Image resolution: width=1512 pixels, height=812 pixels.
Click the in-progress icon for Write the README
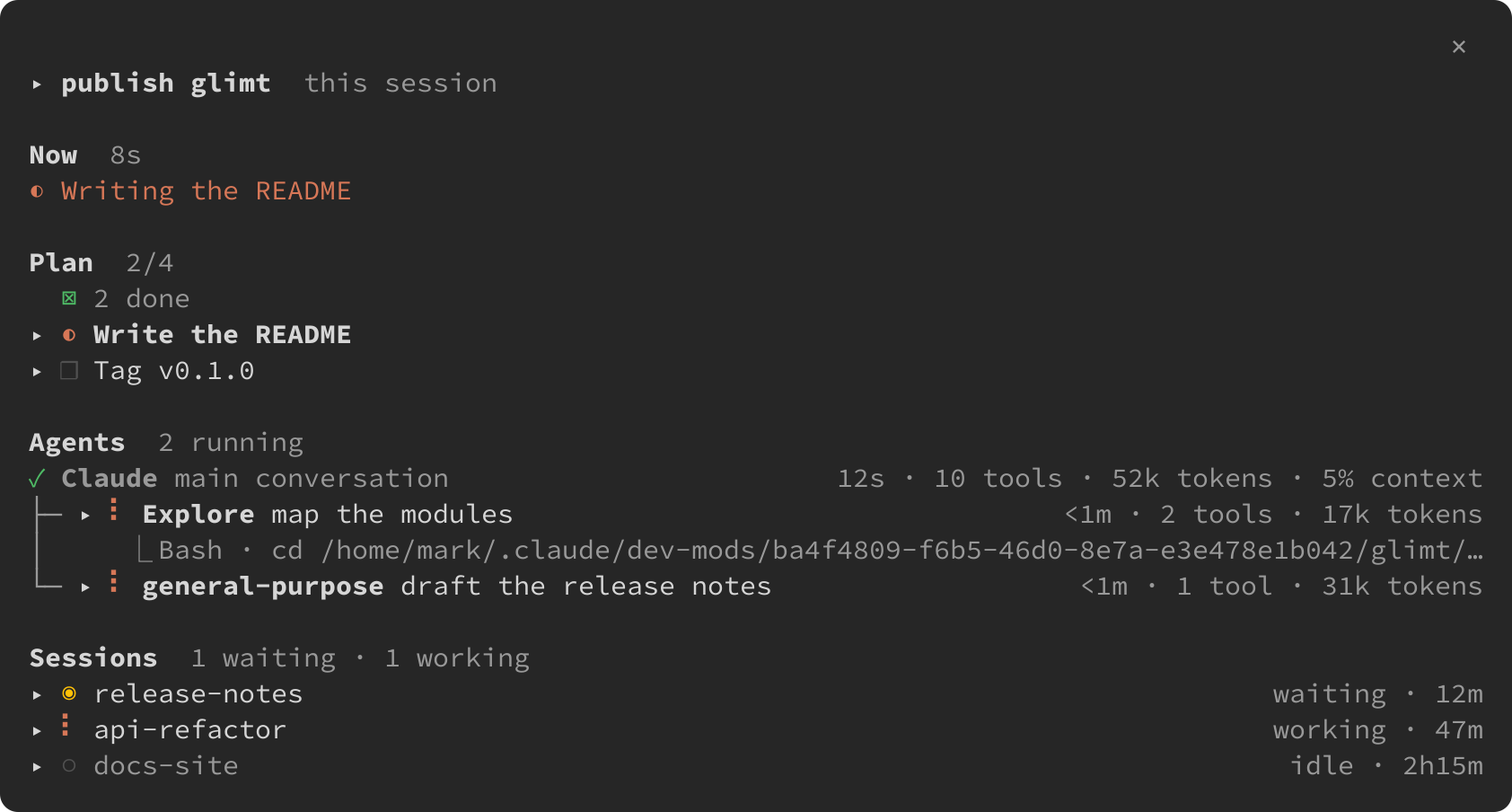[69, 335]
